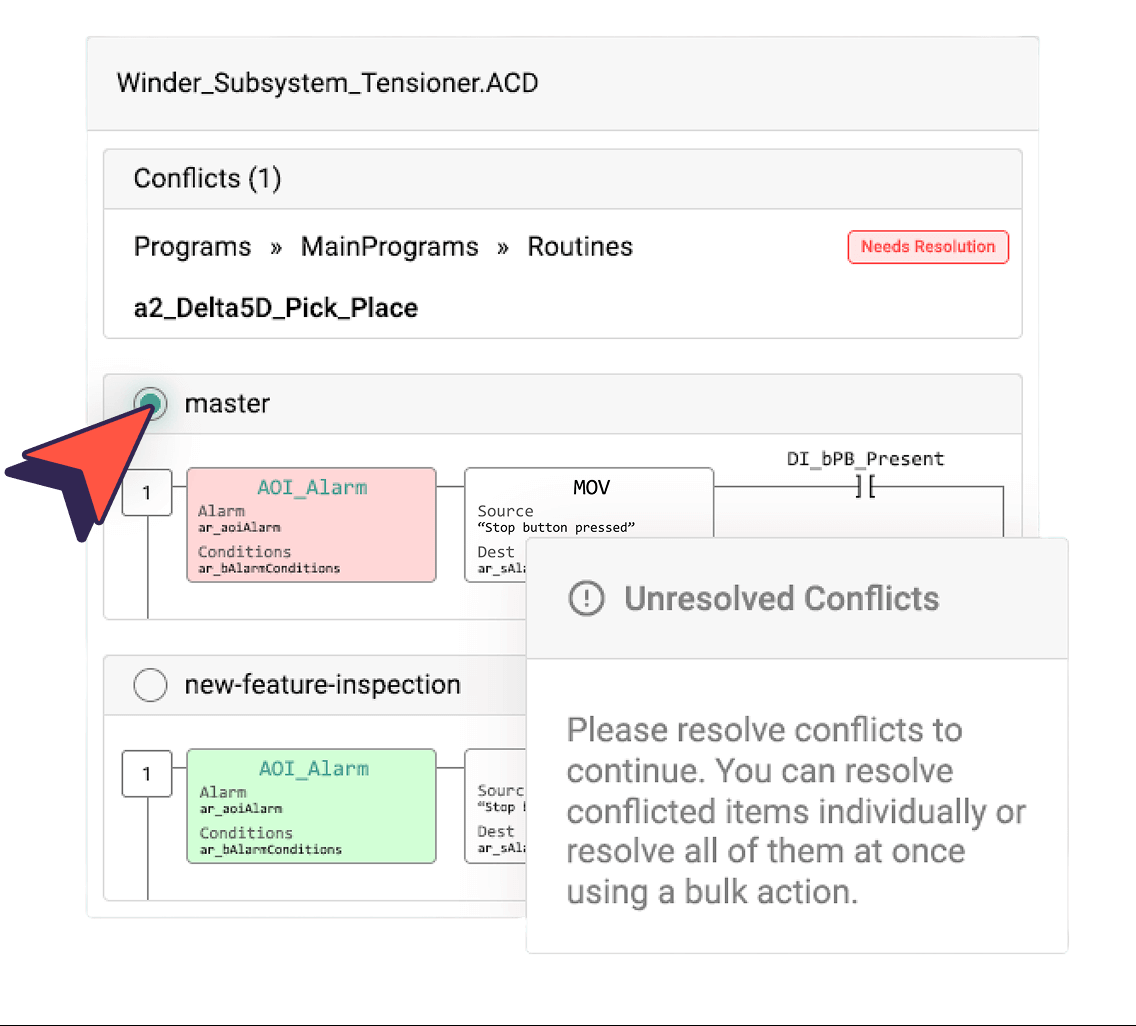Select rung number 1 in the master branch
This screenshot has width=1136, height=1026.
pos(147,492)
